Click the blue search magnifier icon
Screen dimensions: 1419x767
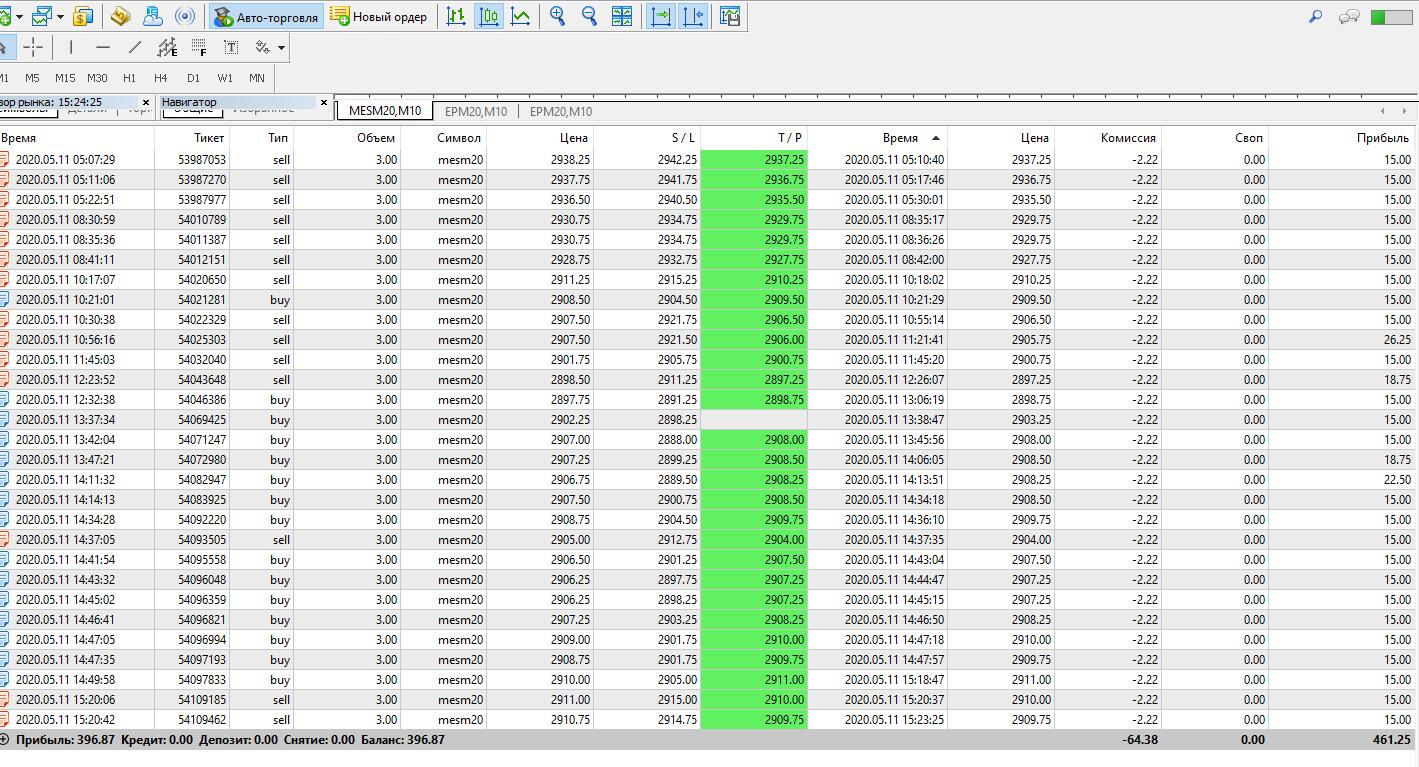[1316, 16]
